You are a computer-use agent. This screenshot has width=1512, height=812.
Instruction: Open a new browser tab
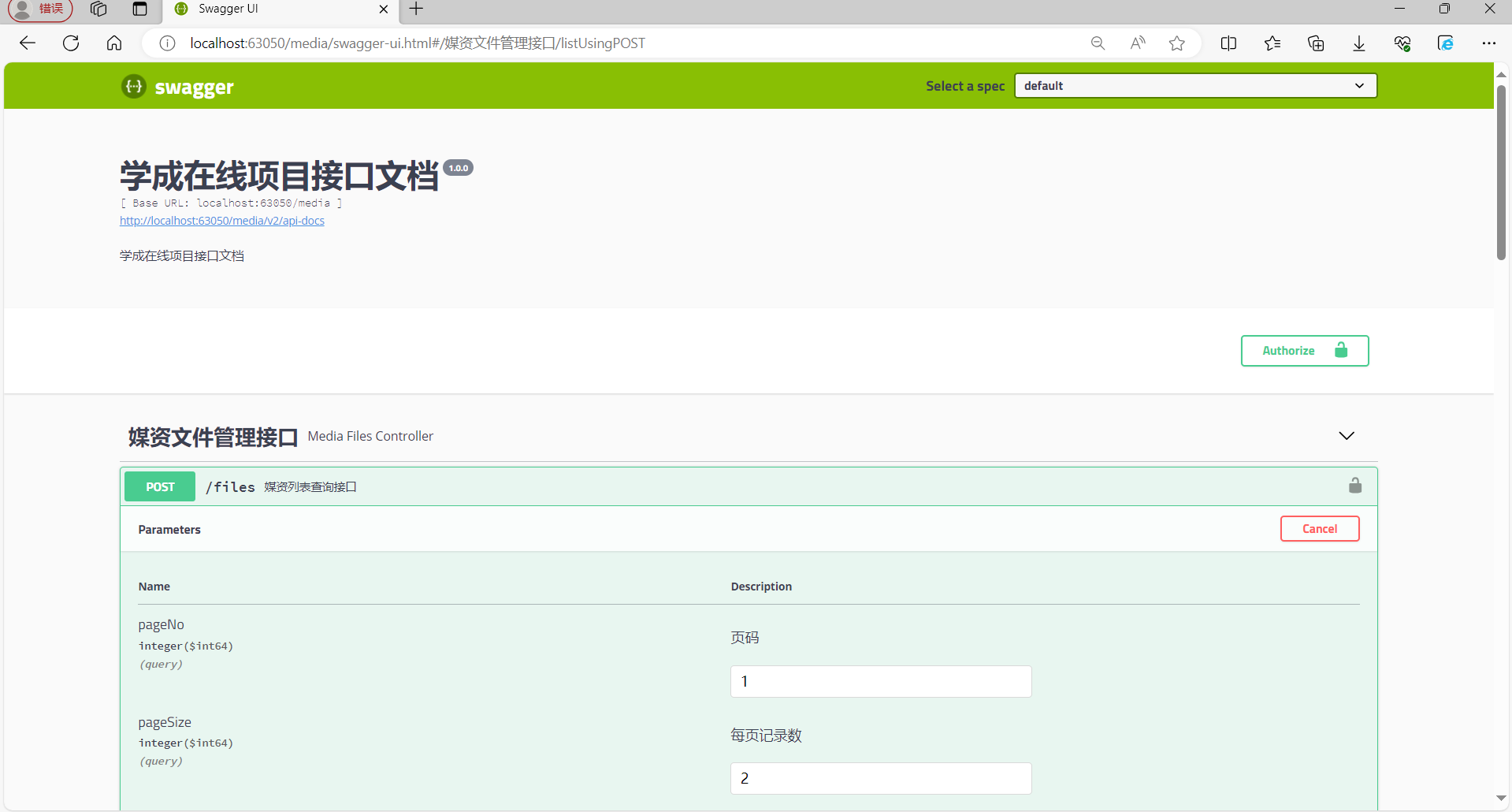(x=417, y=9)
